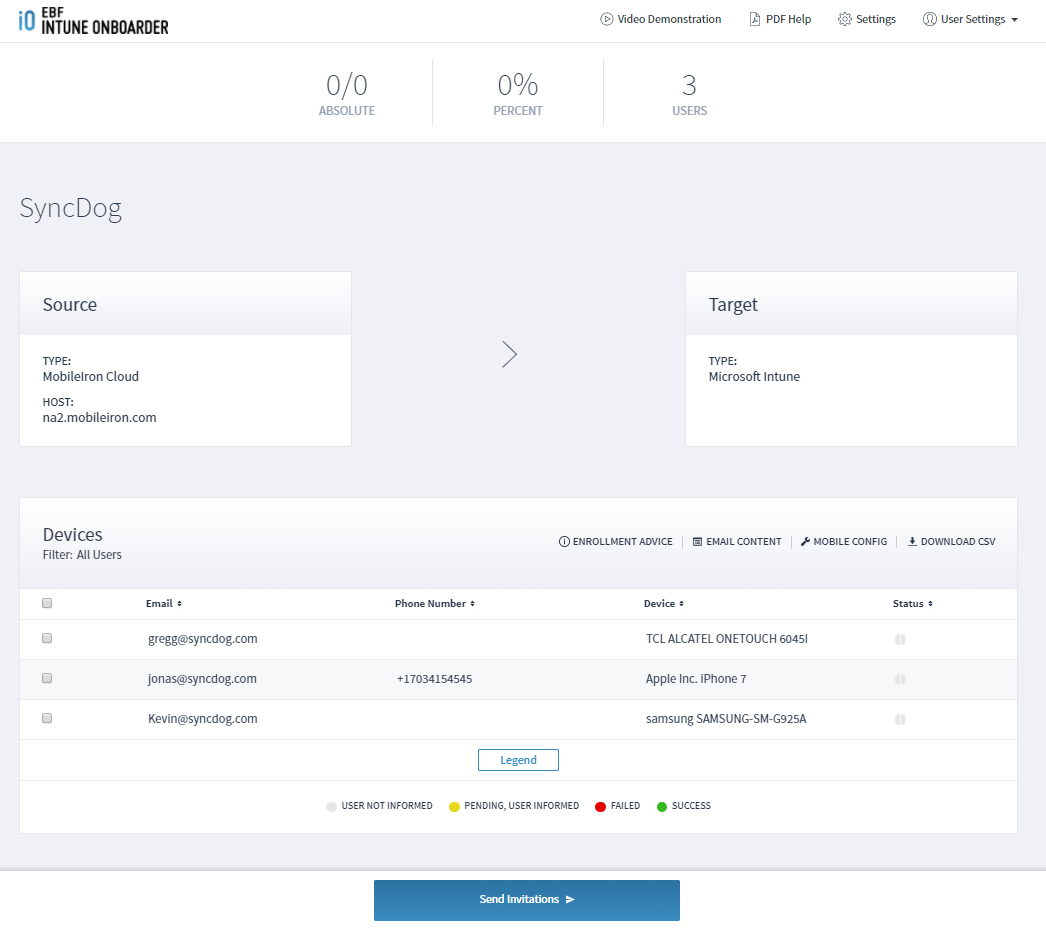The image size is (1046, 930).
Task: Click the Legend button
Action: pyautogui.click(x=518, y=760)
